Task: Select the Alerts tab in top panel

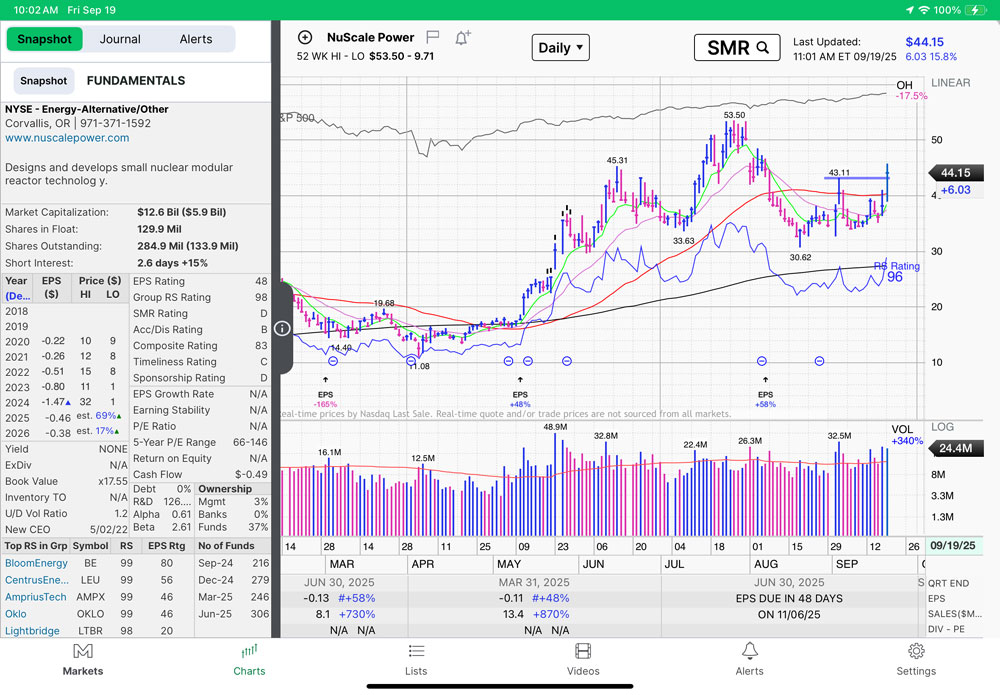Action: 196,39
